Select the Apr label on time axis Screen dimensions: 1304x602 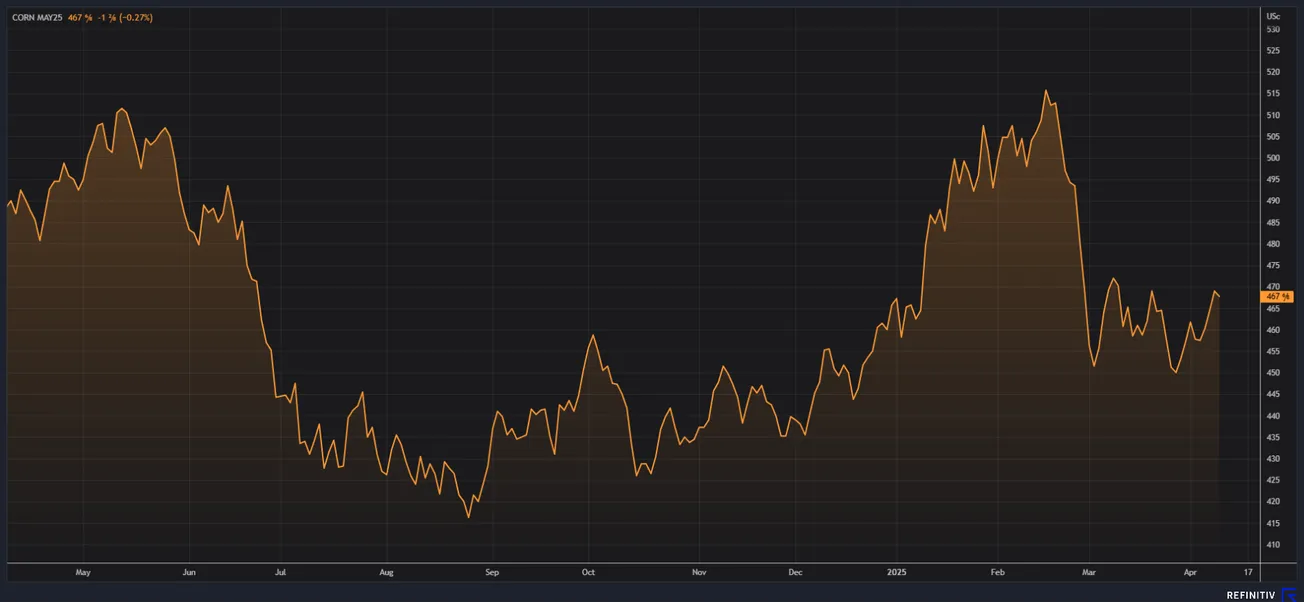coord(1190,573)
